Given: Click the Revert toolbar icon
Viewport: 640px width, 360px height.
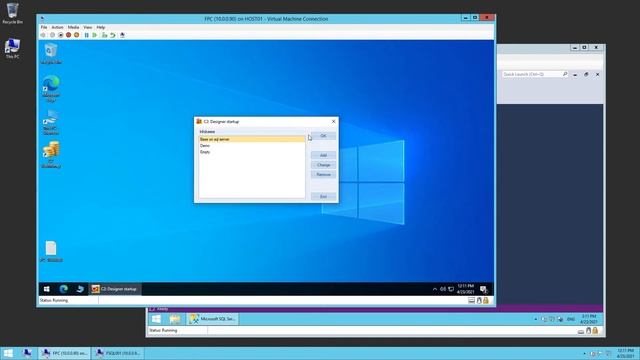Looking at the screenshot, I should click(x=113, y=35).
